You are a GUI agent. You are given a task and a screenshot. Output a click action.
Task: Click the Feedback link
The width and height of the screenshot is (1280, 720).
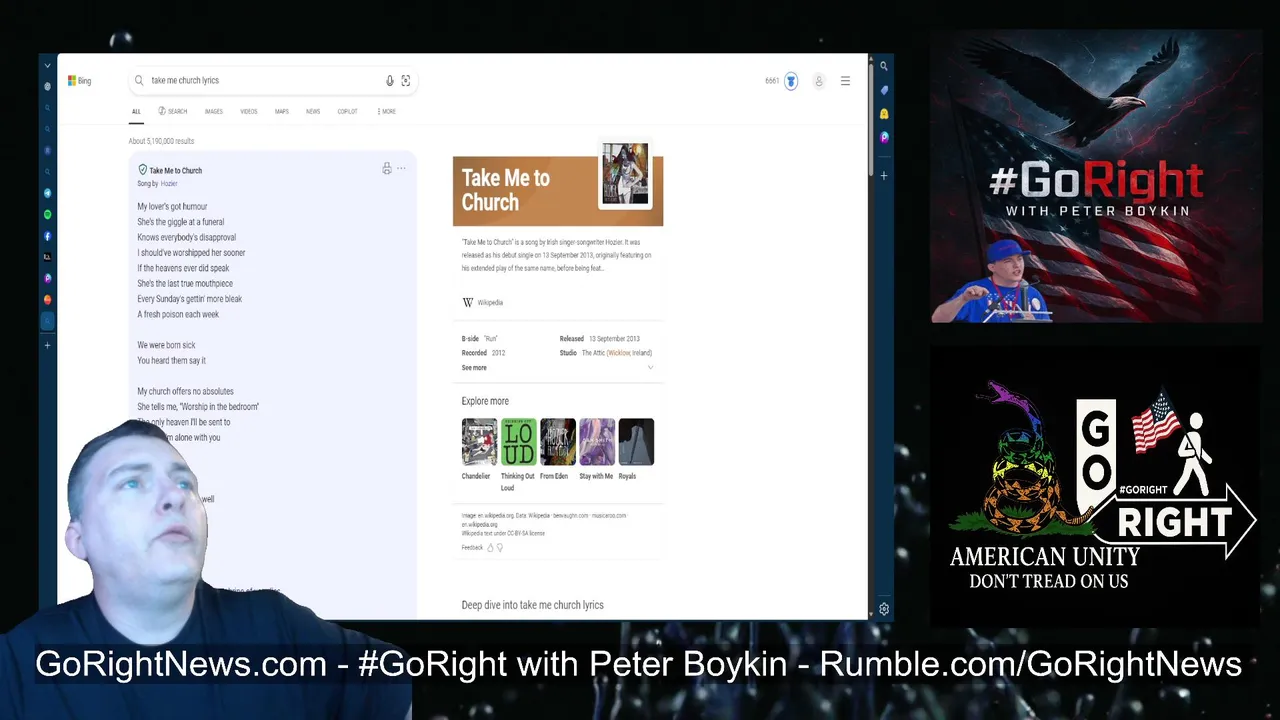pos(472,548)
